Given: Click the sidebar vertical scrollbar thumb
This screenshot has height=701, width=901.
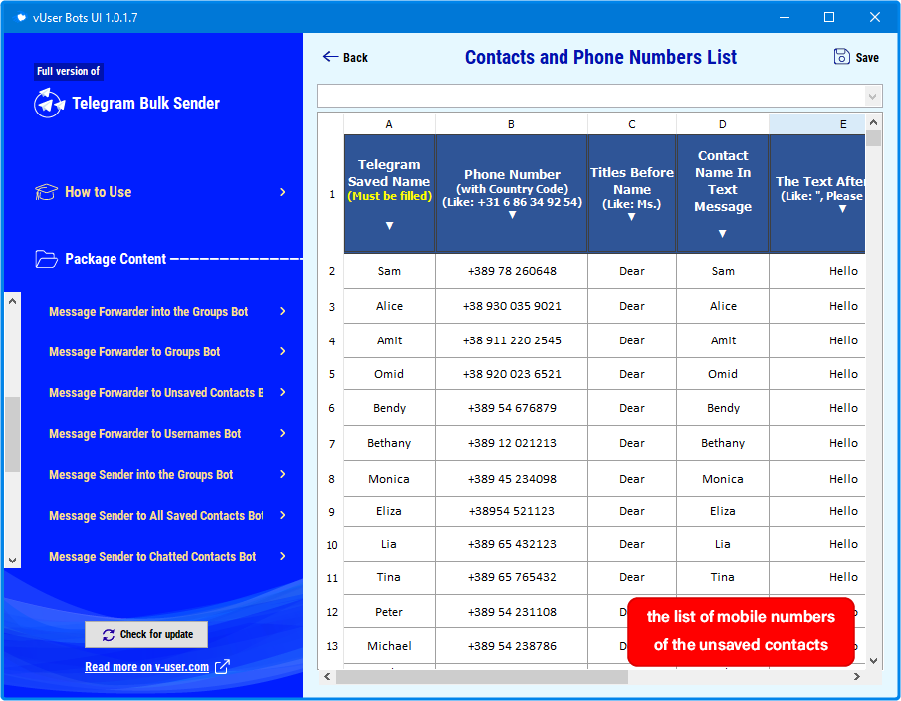Looking at the screenshot, I should (13, 434).
